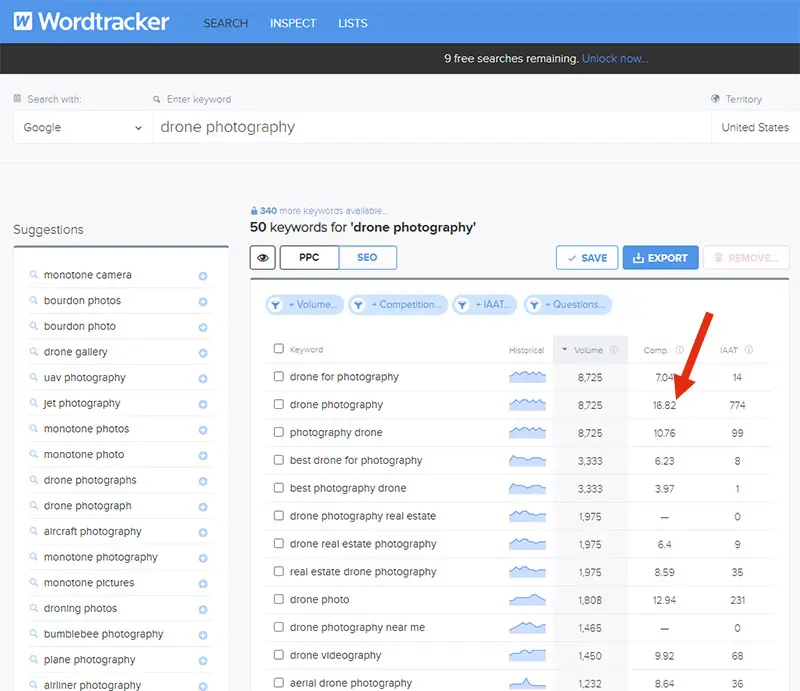Check the select-all Keyword checkbox
Screen dimensions: 800x691
[279, 349]
